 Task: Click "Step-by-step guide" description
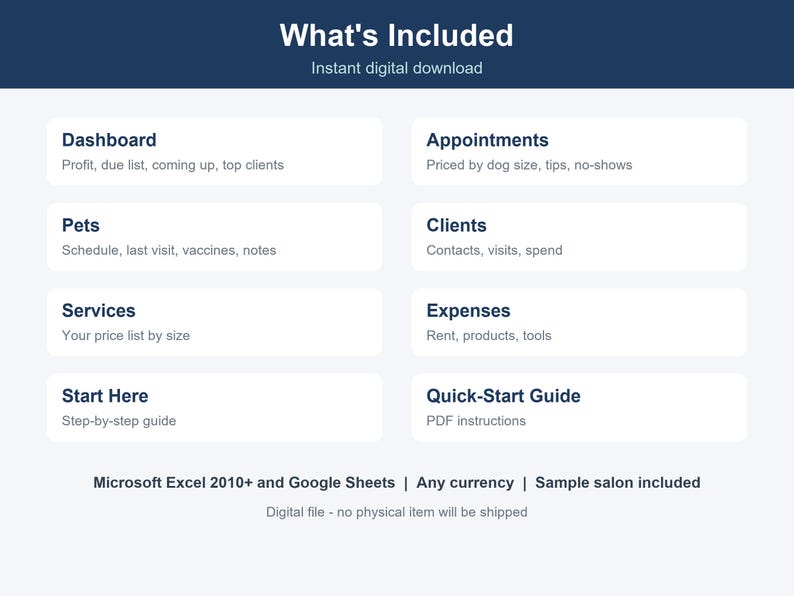[119, 421]
